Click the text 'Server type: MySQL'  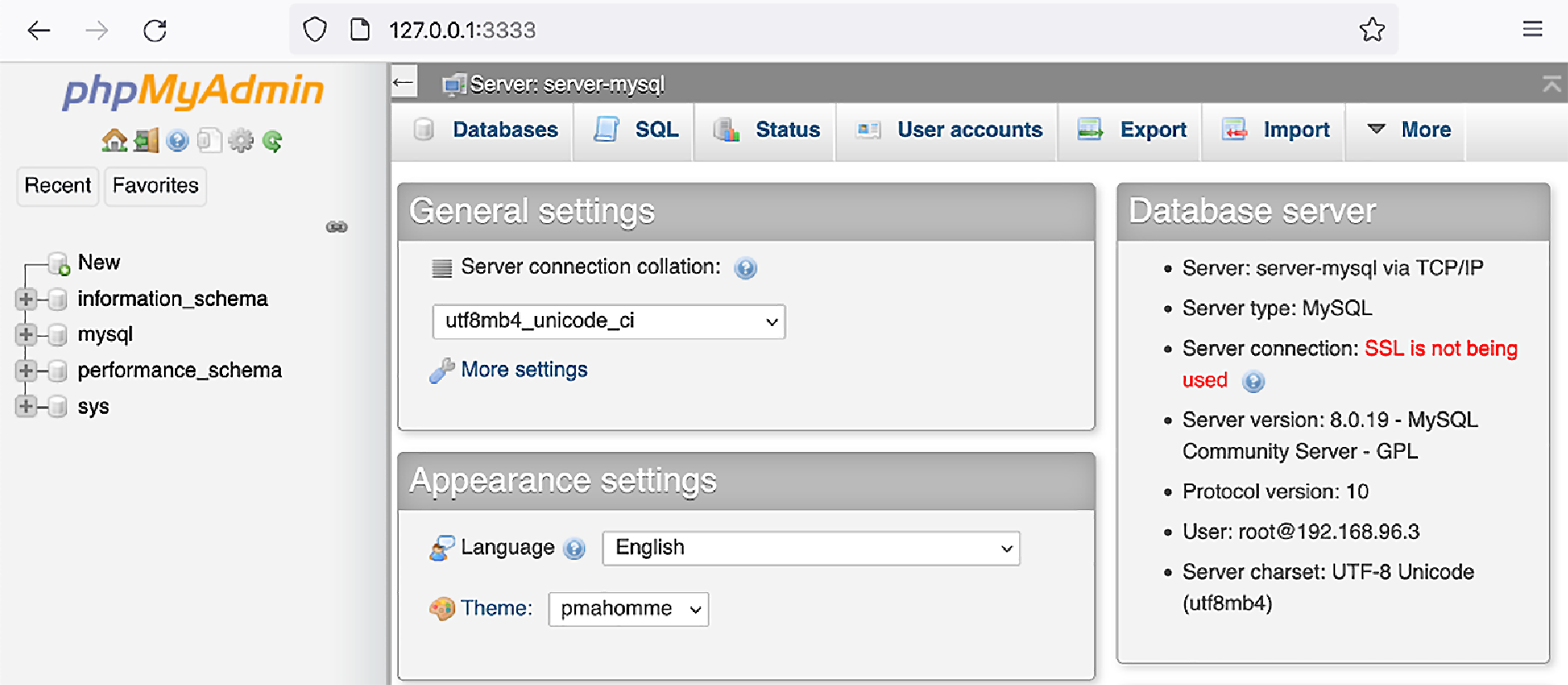pos(1277,308)
